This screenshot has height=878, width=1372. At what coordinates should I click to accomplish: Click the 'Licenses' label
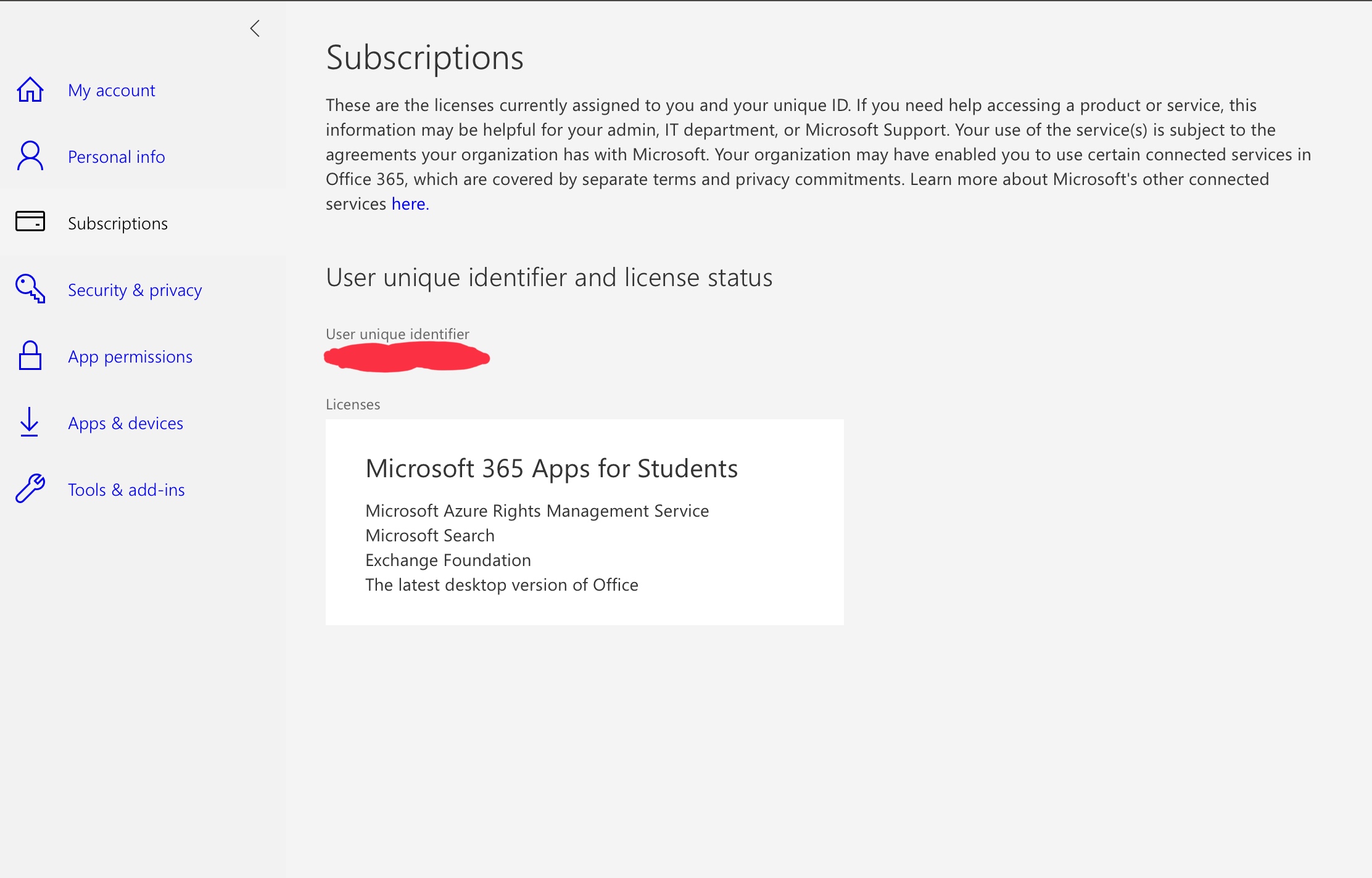pyautogui.click(x=353, y=404)
